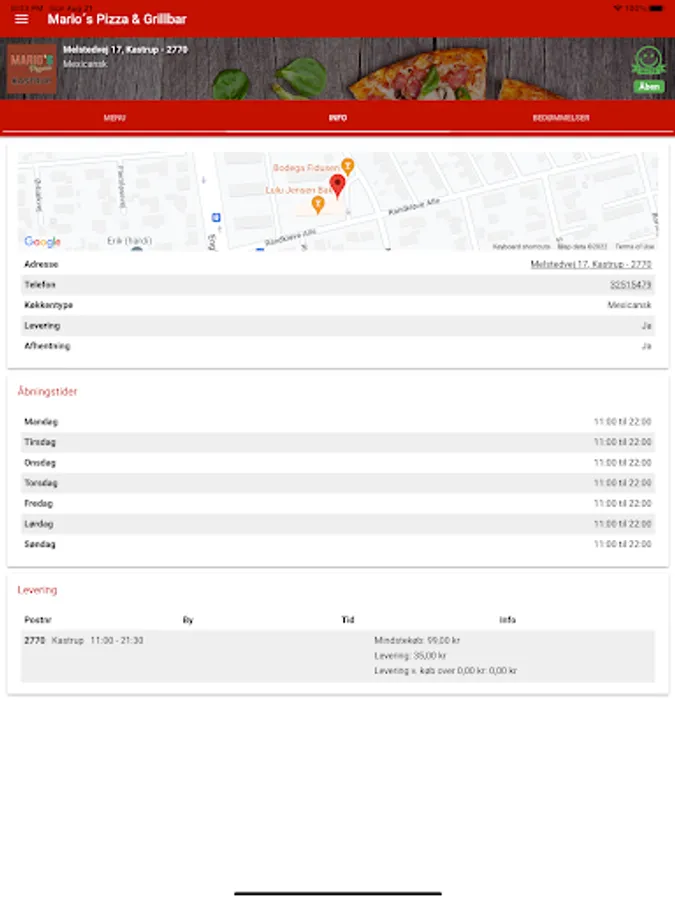Open the Bedømmelser reviews tab
The height and width of the screenshot is (900, 675).
pyautogui.click(x=561, y=118)
